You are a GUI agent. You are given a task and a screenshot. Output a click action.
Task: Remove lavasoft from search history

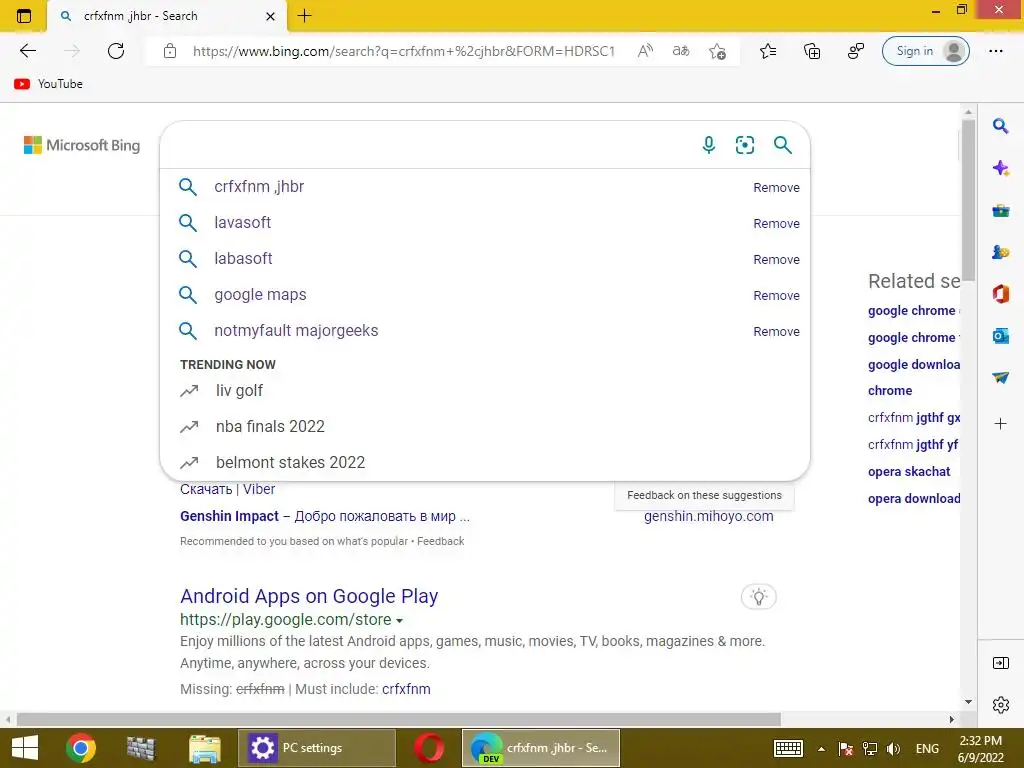click(776, 223)
